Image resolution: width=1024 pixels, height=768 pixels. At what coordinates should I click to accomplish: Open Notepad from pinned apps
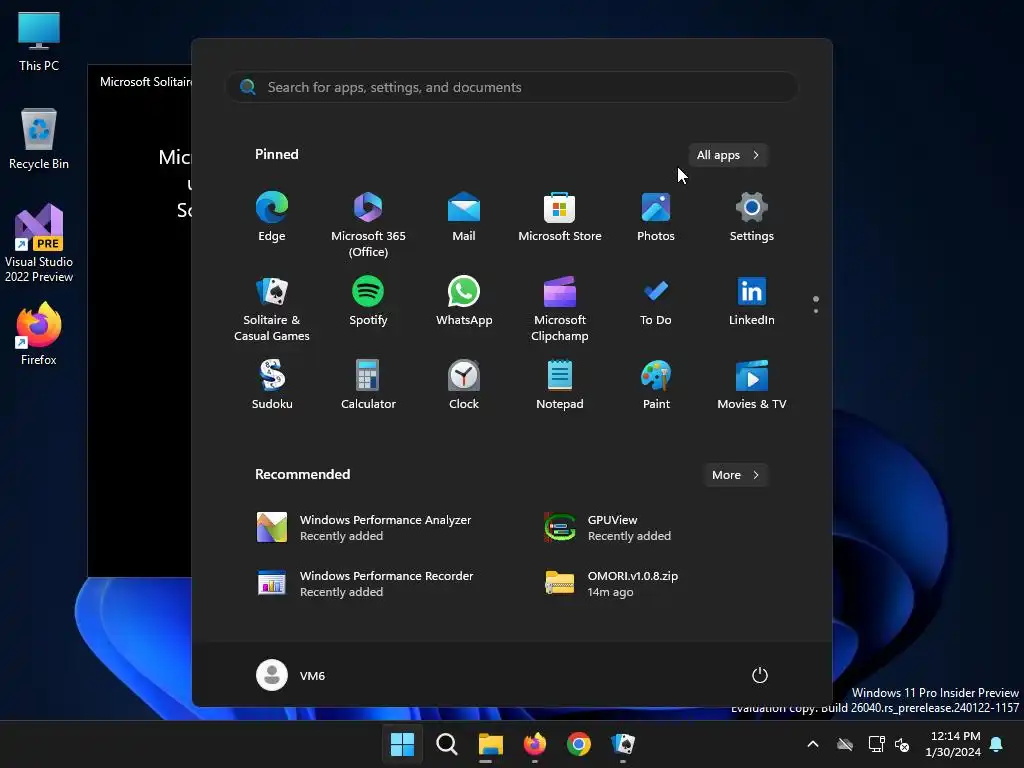click(x=560, y=385)
